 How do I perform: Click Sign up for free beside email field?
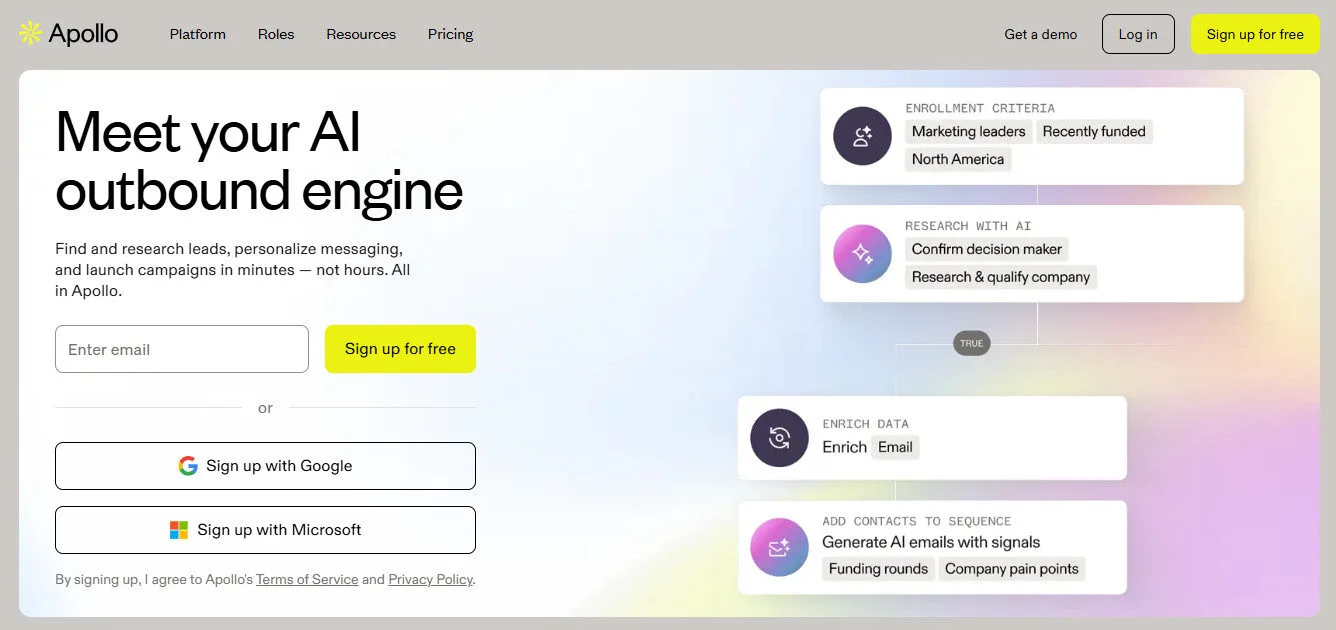point(400,349)
